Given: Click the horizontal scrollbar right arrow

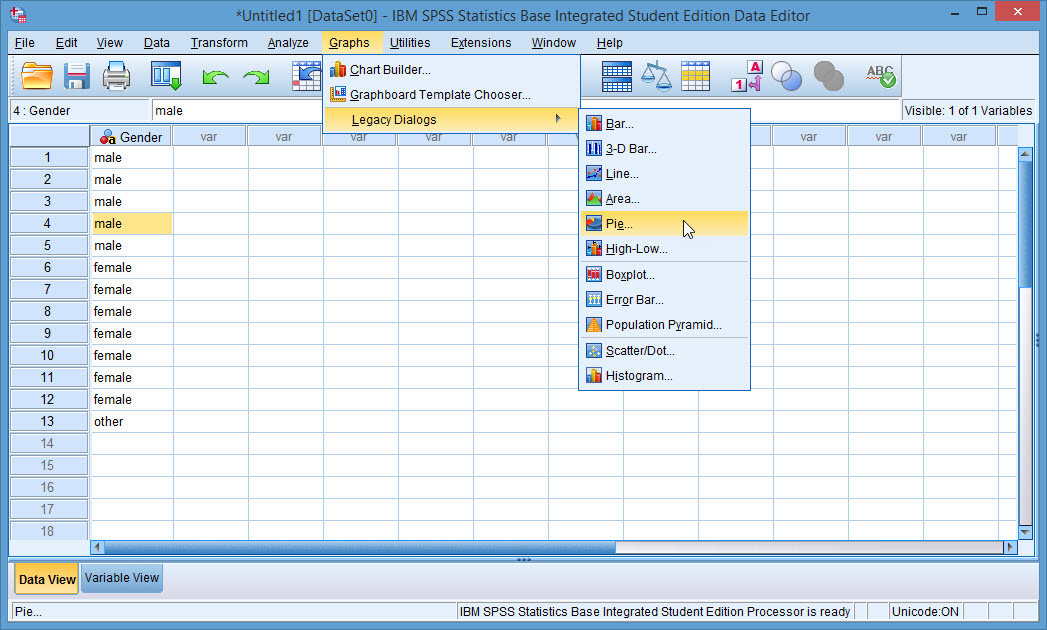Looking at the screenshot, I should click(x=1010, y=547).
